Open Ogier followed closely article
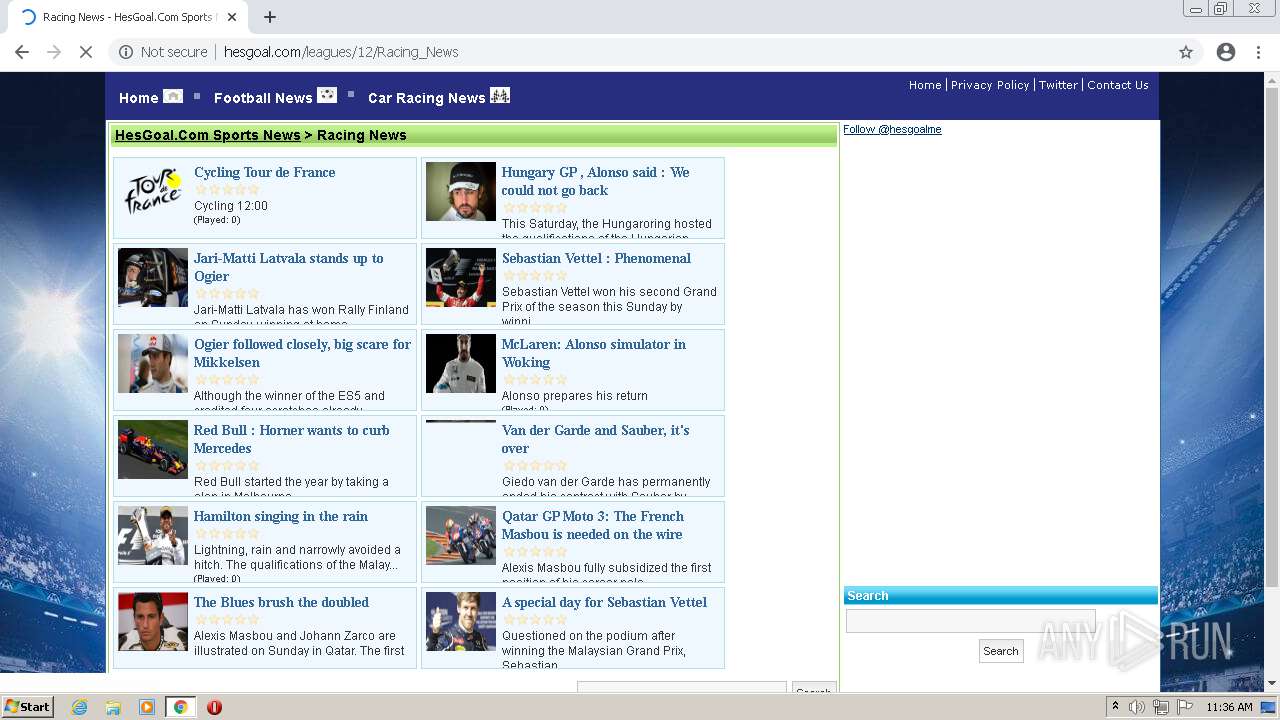Image resolution: width=1280 pixels, height=720 pixels. pyautogui.click(x=302, y=353)
